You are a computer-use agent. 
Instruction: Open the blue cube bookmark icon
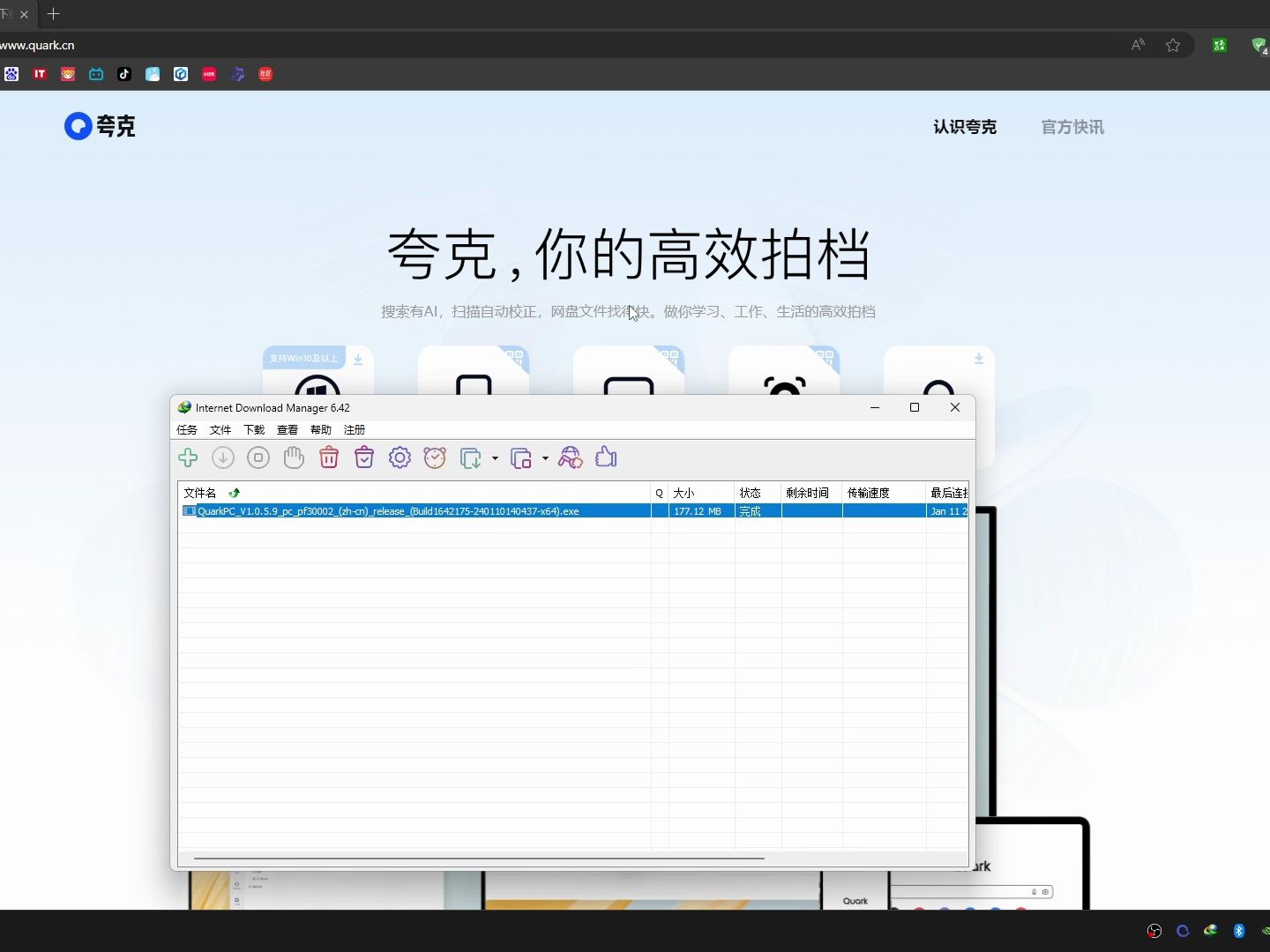pyautogui.click(x=181, y=74)
